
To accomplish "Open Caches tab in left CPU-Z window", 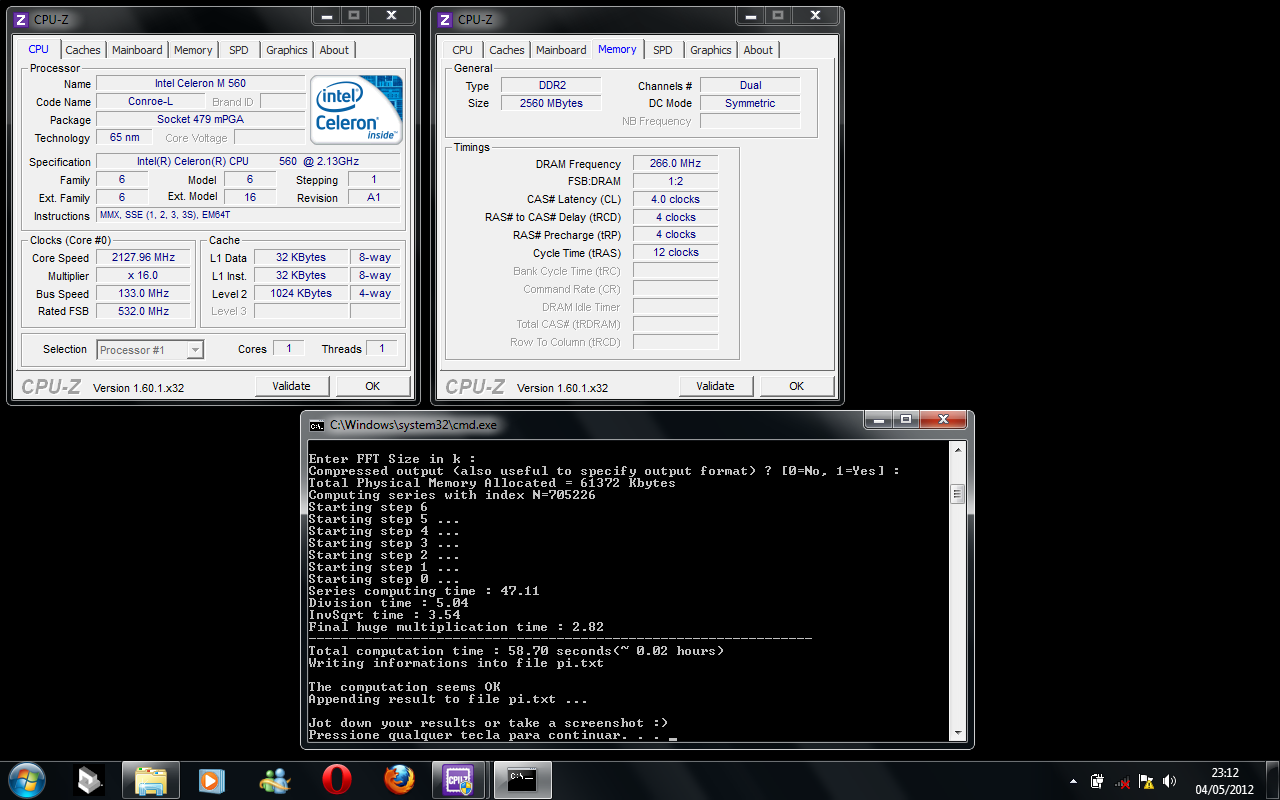I will click(x=83, y=50).
